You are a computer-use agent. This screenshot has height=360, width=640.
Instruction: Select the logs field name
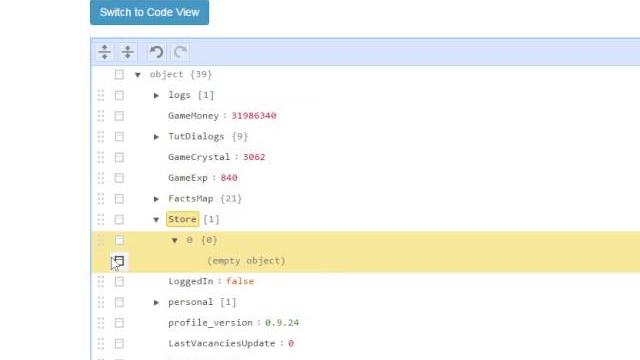[179, 95]
